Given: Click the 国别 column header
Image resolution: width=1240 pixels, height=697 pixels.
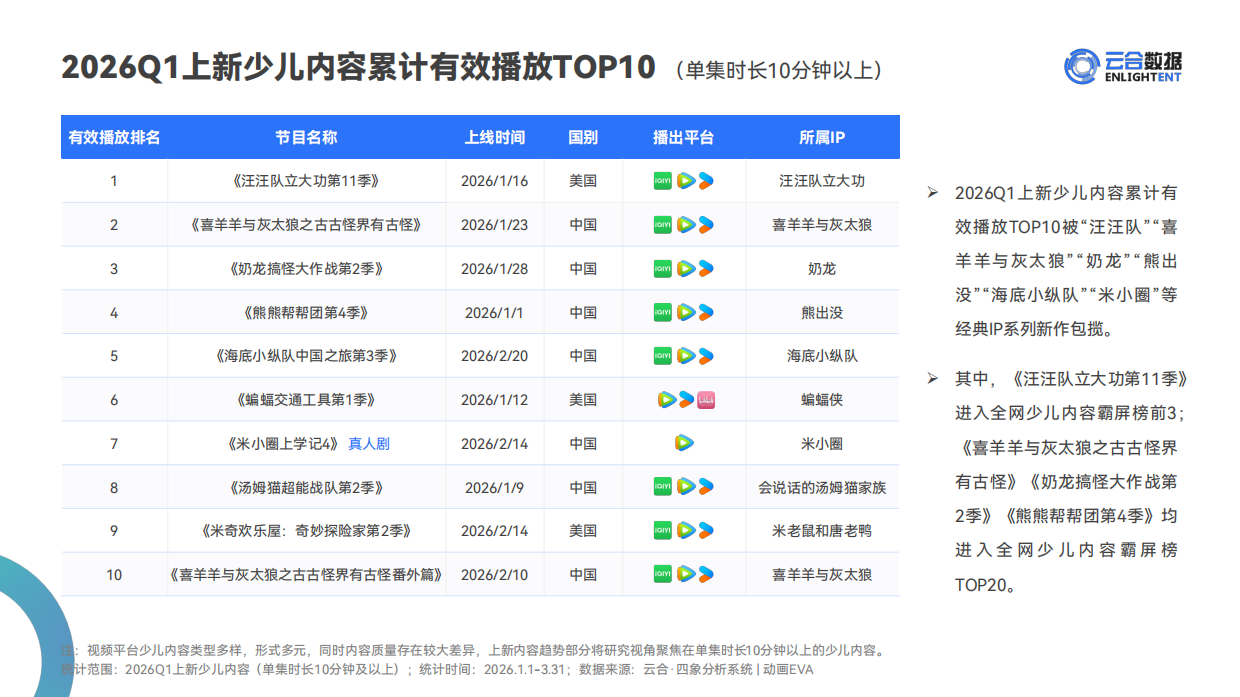Looking at the screenshot, I should pos(583,137).
